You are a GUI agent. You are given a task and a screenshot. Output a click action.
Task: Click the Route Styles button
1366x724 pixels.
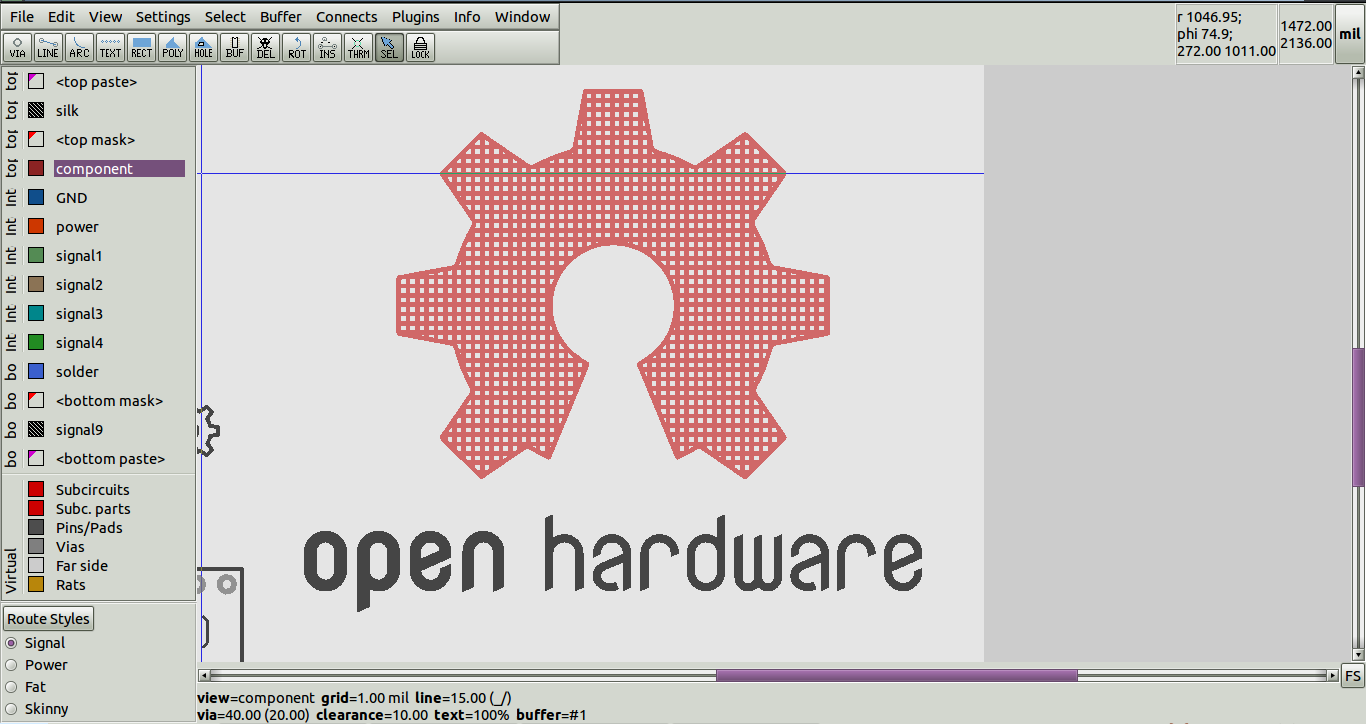coord(48,618)
